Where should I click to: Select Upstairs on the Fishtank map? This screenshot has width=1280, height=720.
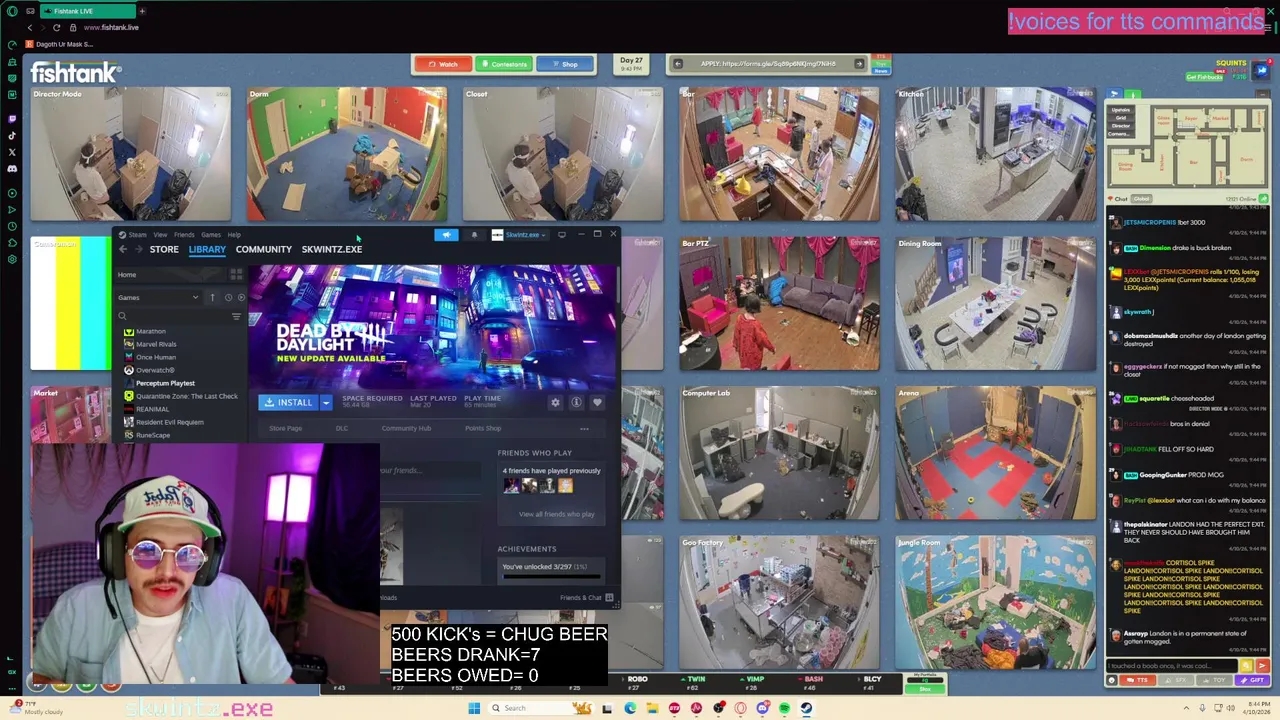1120,110
